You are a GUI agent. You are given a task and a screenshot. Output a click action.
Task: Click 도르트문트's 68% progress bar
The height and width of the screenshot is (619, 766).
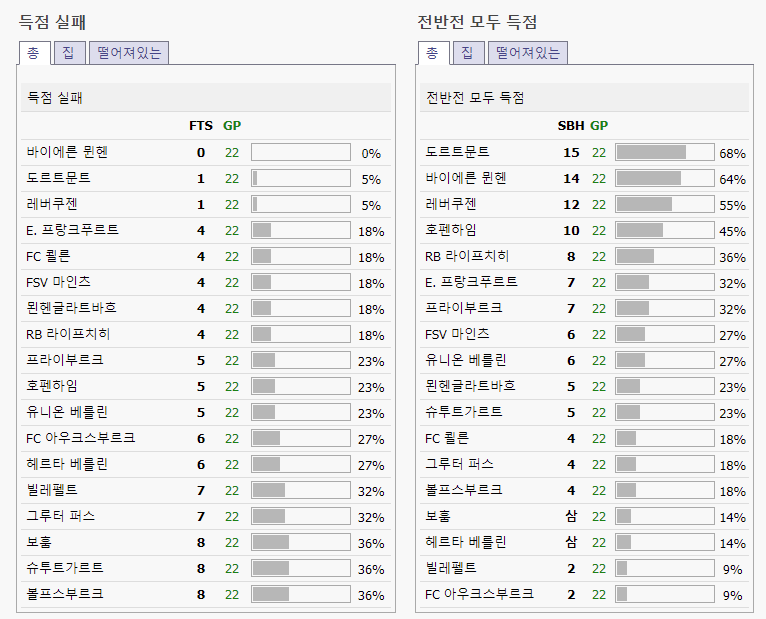665,152
